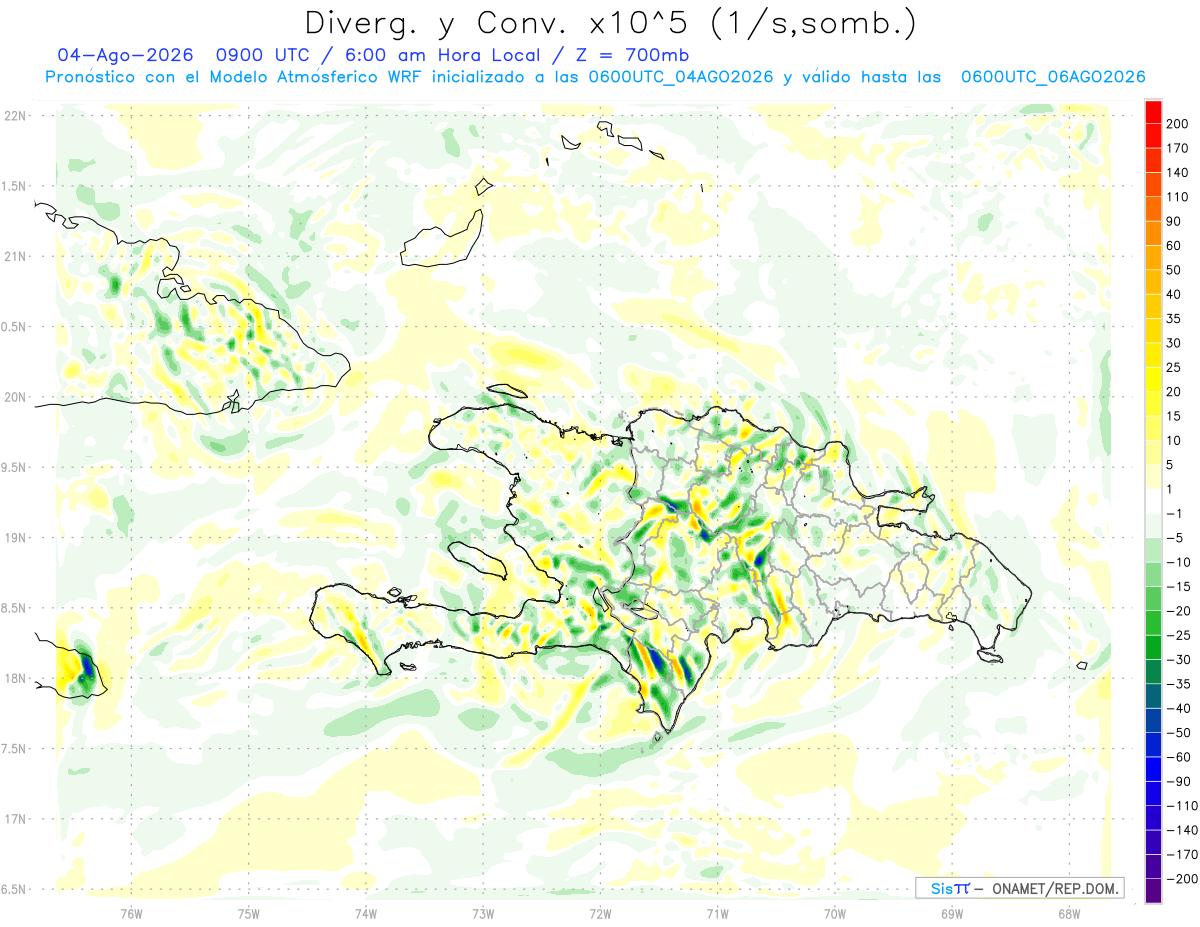This screenshot has width=1200, height=927.
Task: Click the negative "-15" legend value
Action: 1179,587
